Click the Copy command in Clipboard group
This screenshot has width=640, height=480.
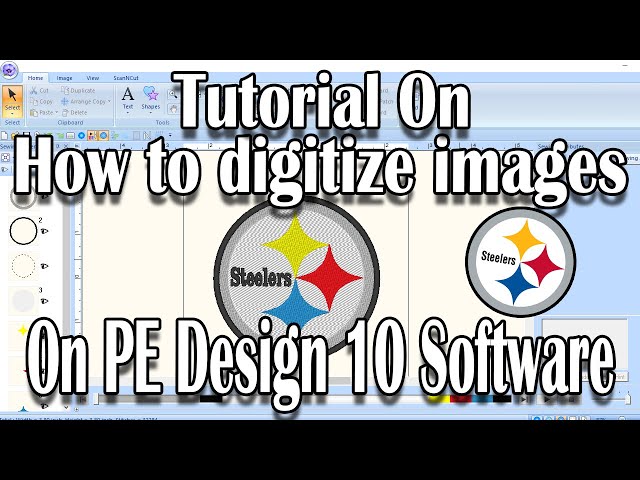(x=41, y=101)
